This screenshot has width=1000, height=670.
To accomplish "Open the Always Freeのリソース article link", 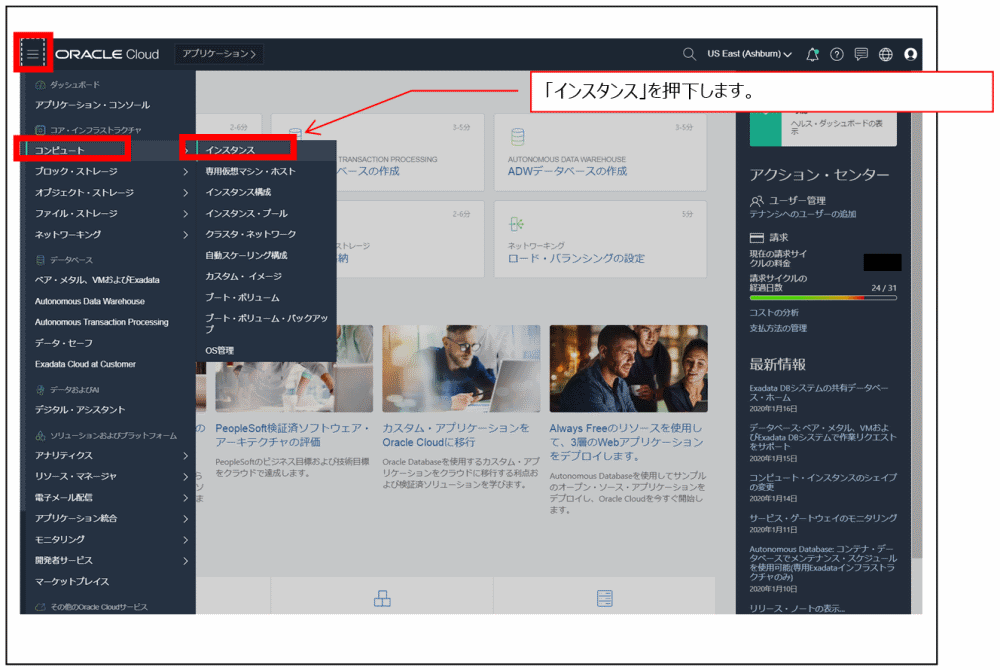I will pos(627,442).
